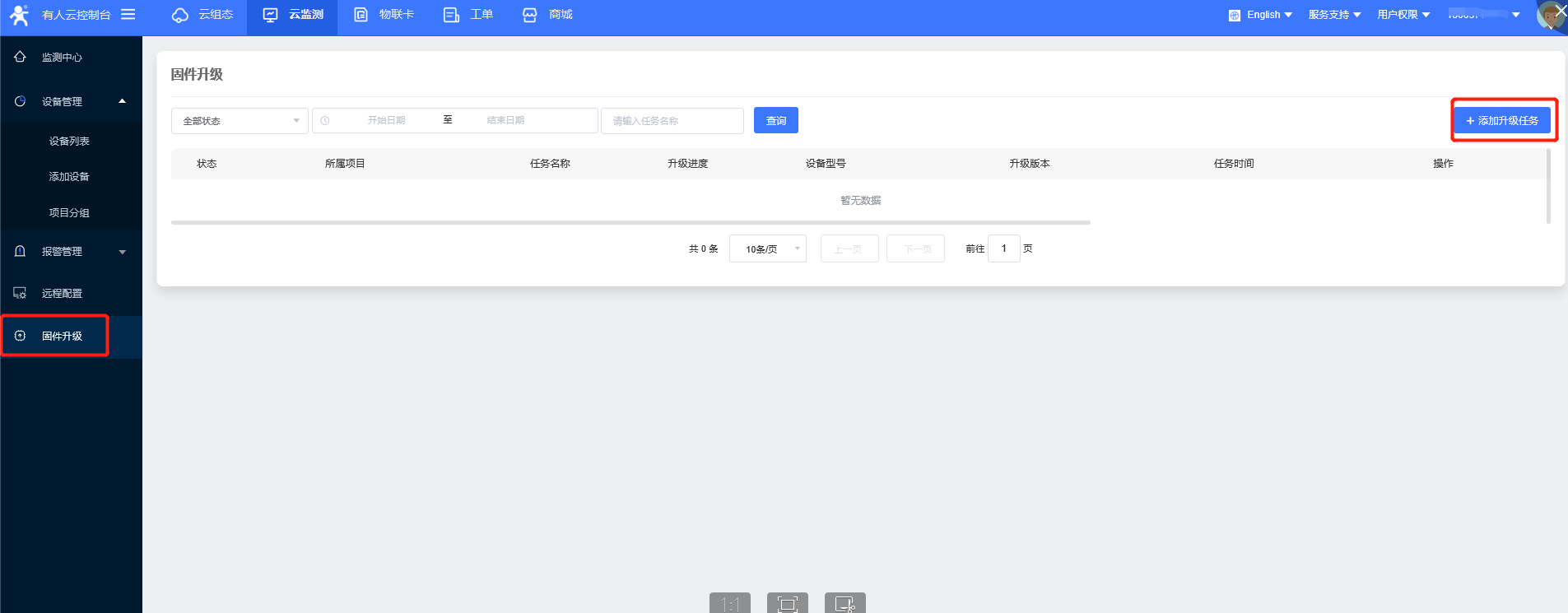Click the 开始日期 start date field
Image resolution: width=1568 pixels, height=613 pixels.
387,120
